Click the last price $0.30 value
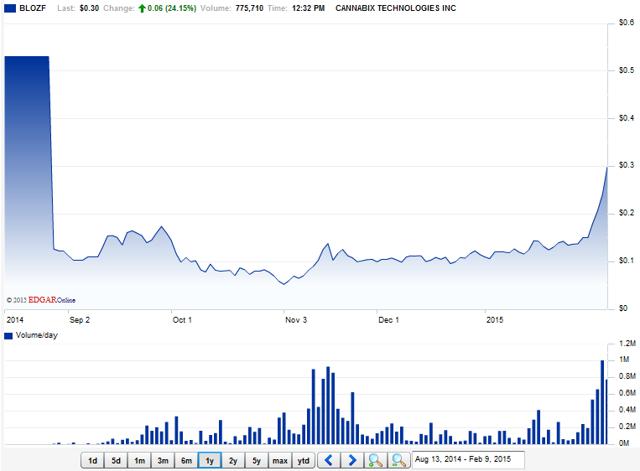 pyautogui.click(x=89, y=8)
